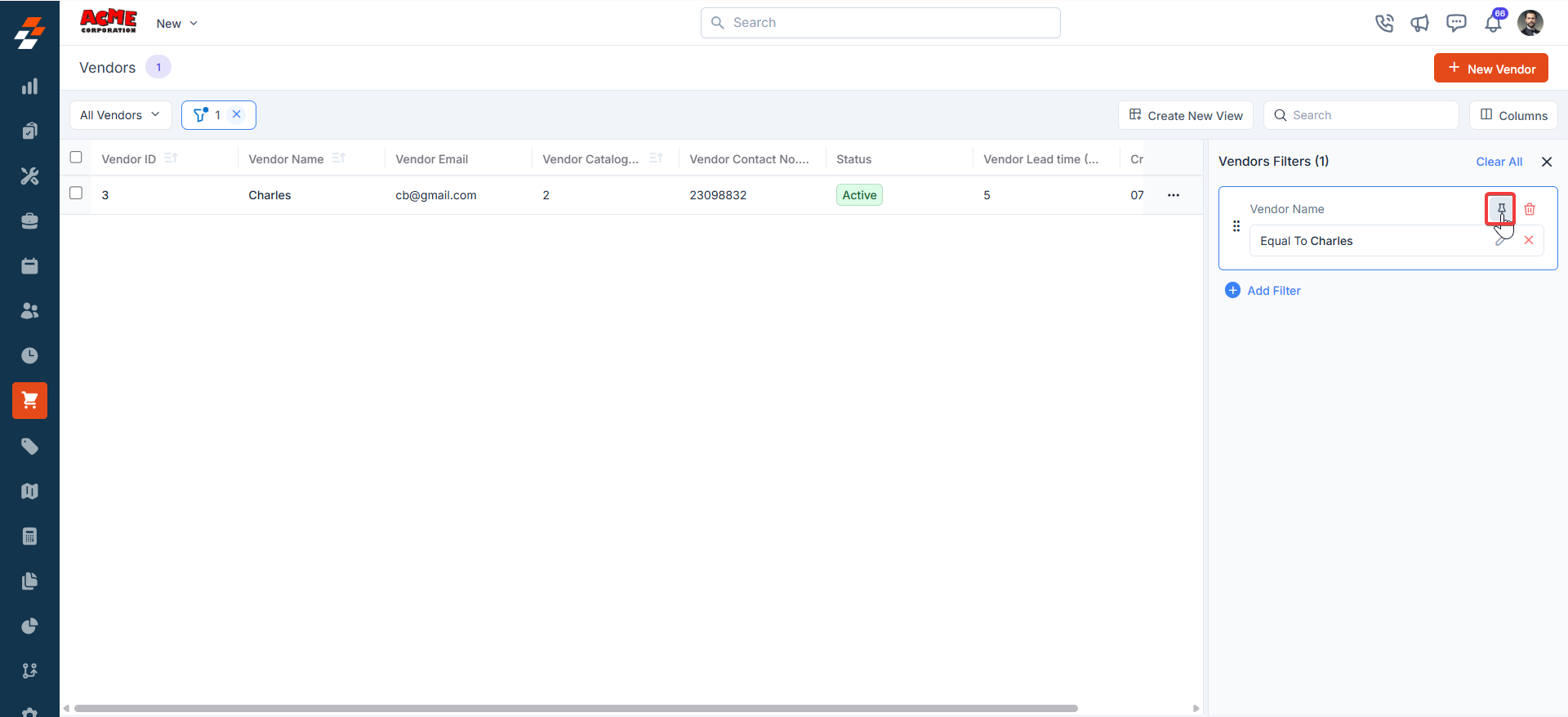
Task: Click the phone call icon in header
Action: [x=1384, y=23]
